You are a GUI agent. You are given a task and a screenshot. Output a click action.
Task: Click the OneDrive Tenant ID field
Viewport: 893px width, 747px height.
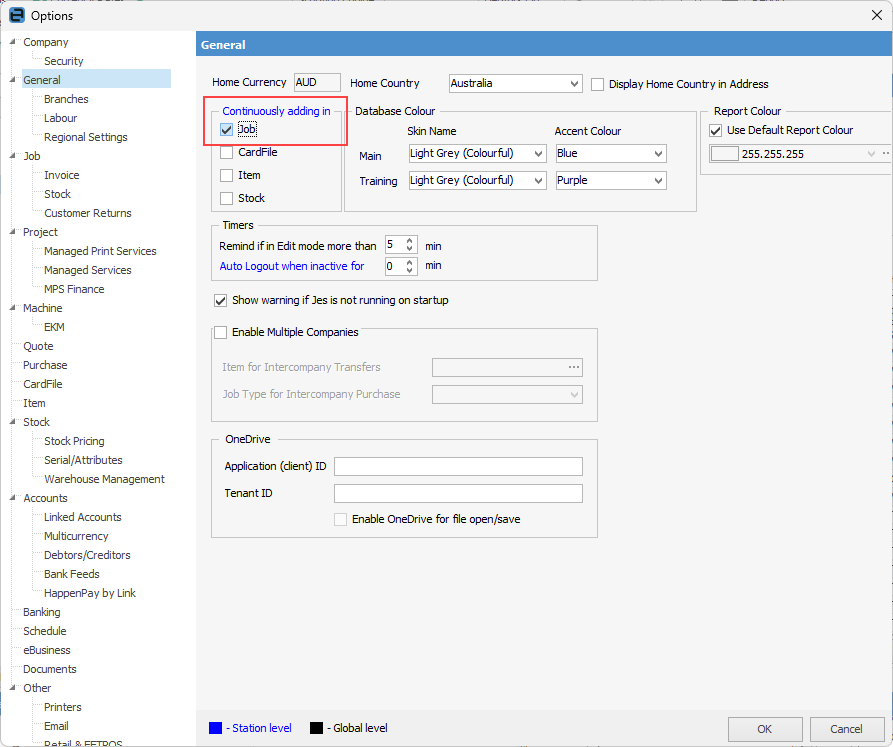coord(457,493)
